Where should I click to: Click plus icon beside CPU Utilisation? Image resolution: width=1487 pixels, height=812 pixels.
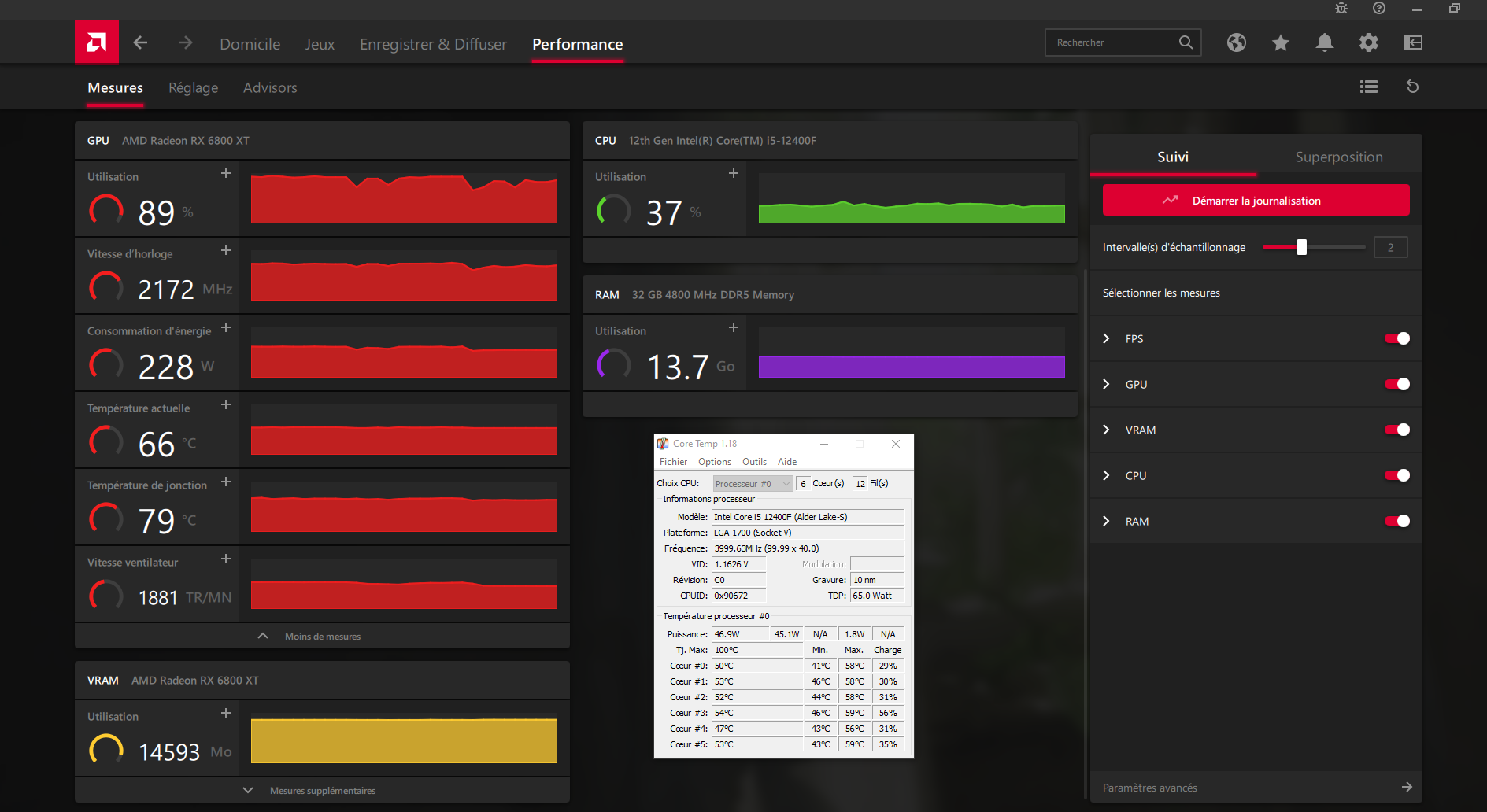click(734, 173)
